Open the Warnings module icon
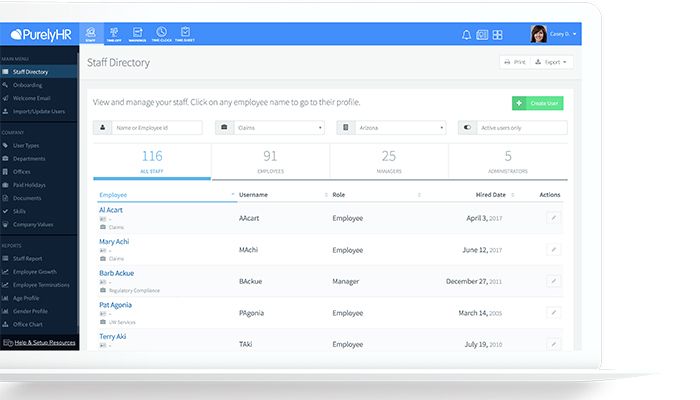 138,34
